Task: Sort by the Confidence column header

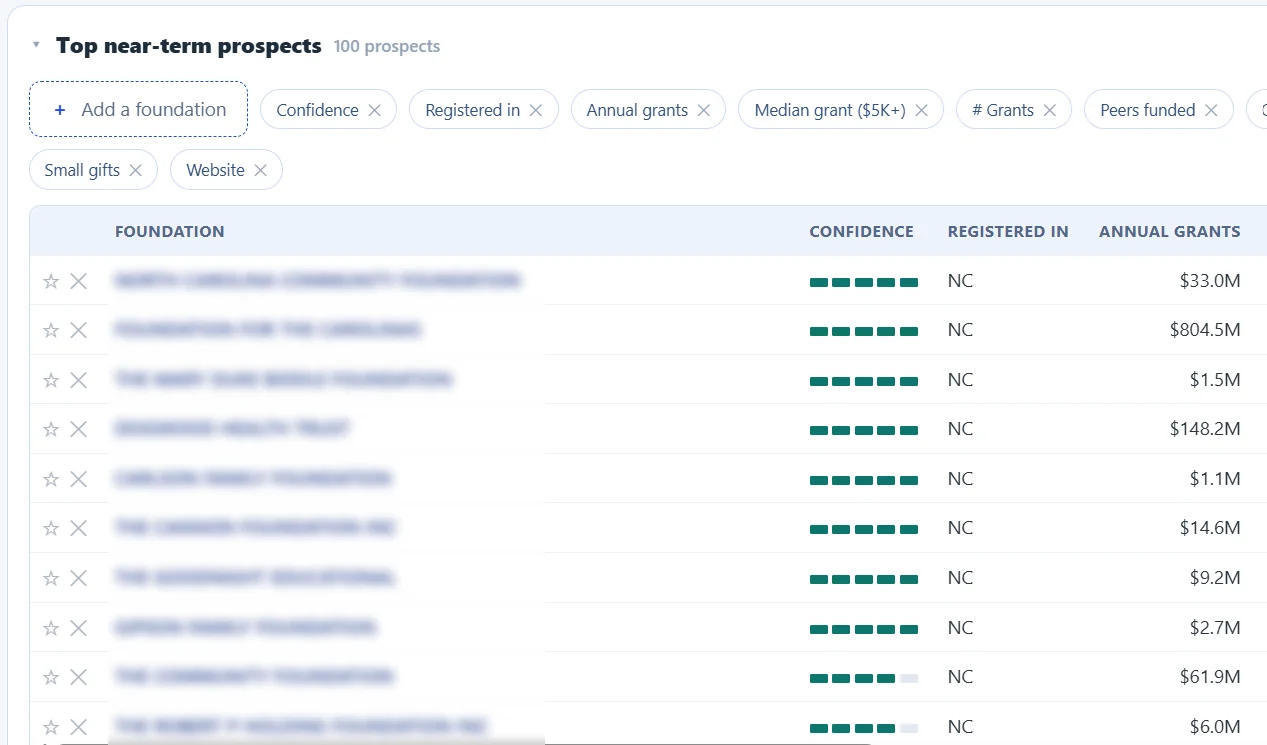Action: pos(862,231)
